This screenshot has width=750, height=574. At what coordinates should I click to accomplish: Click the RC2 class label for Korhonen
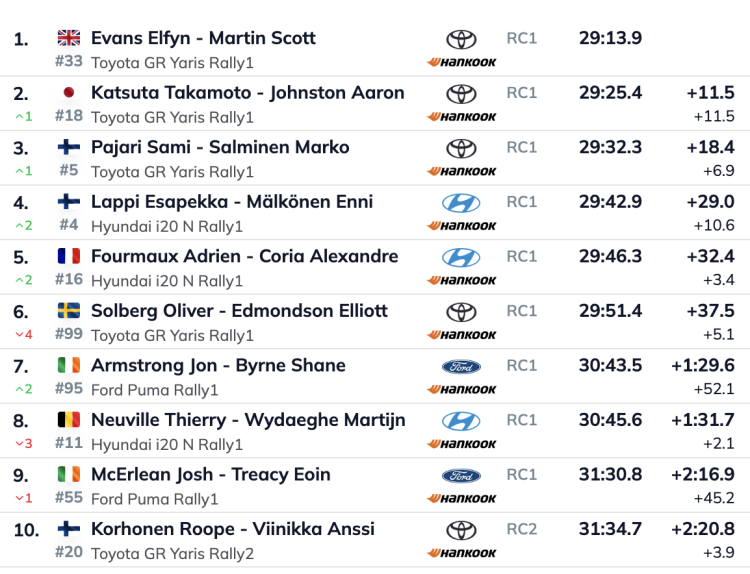tap(522, 529)
